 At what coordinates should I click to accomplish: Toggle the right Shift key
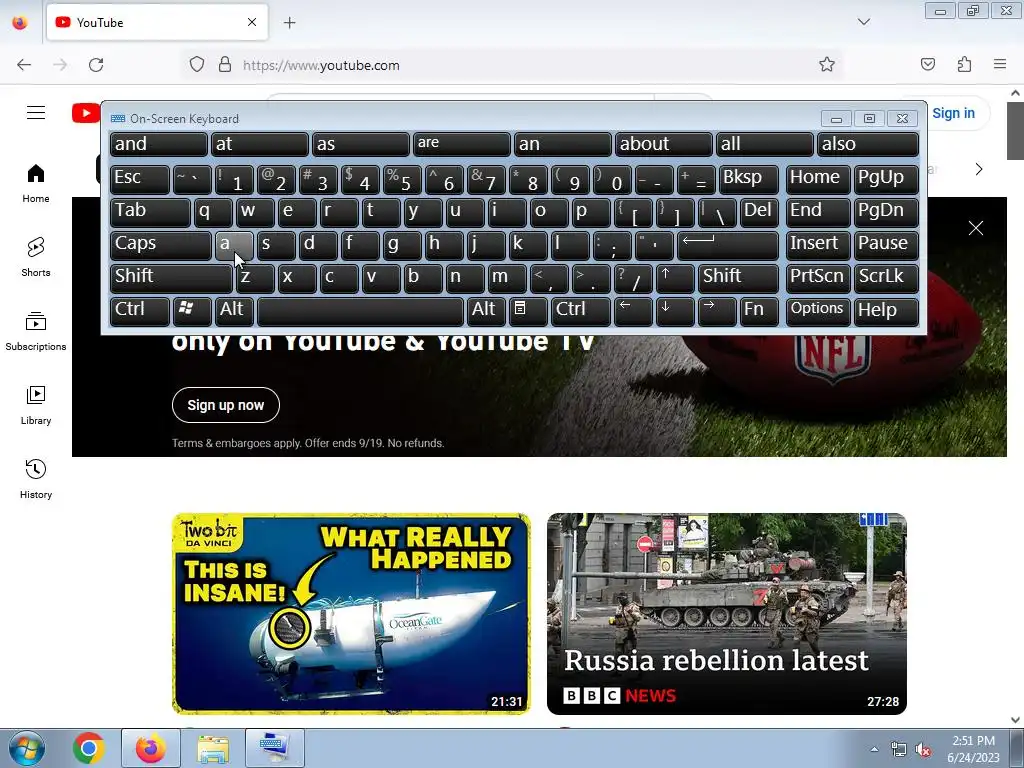coord(738,278)
